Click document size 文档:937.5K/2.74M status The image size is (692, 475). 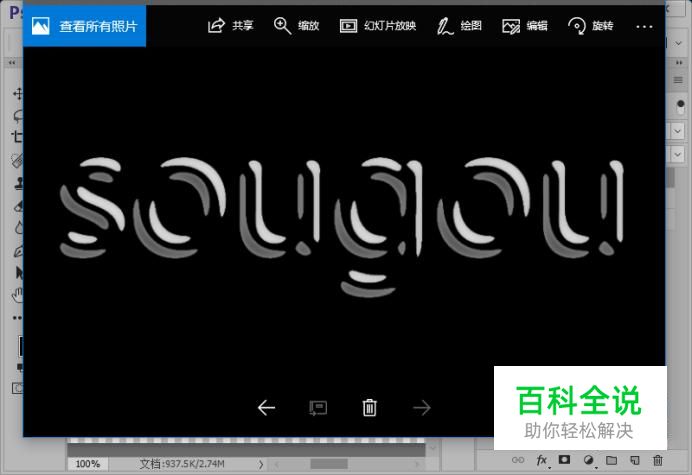(x=182, y=464)
